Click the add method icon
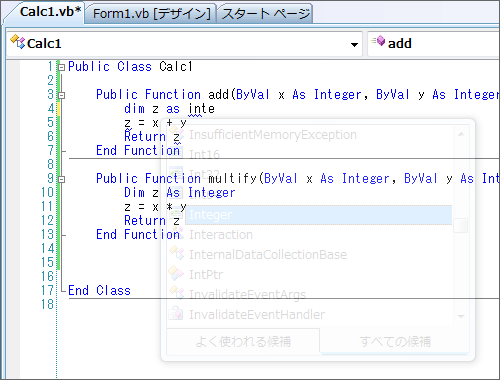Screen dimensions: 500x380 (378, 42)
